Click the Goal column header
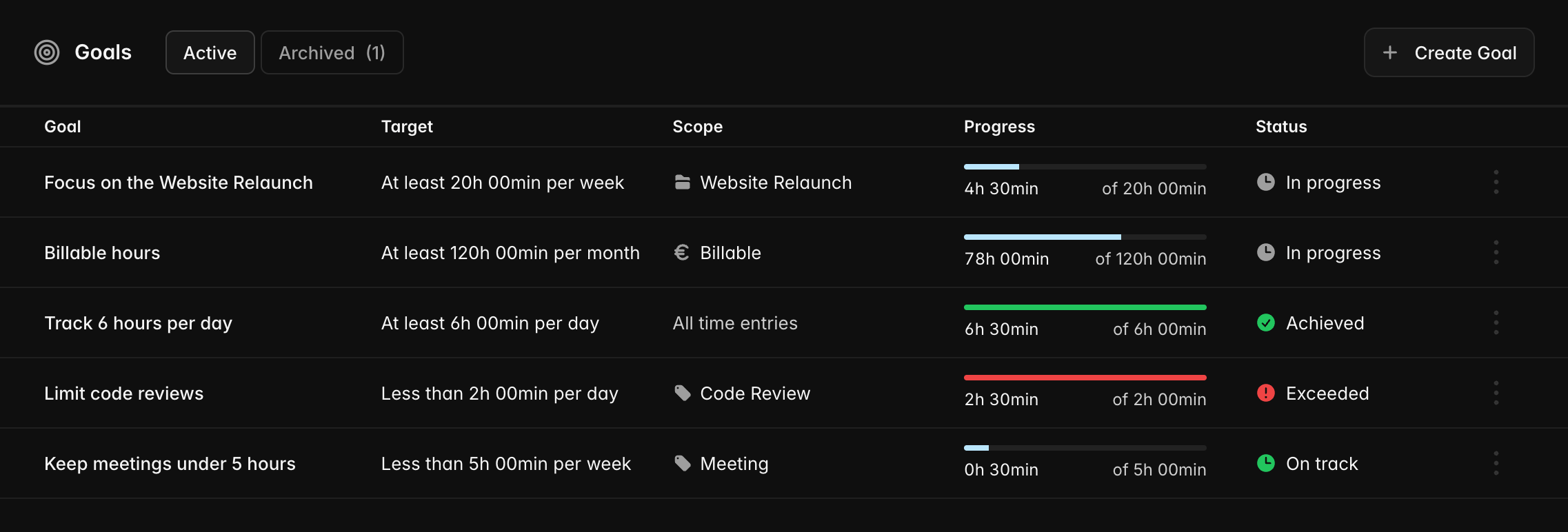 coord(63,127)
